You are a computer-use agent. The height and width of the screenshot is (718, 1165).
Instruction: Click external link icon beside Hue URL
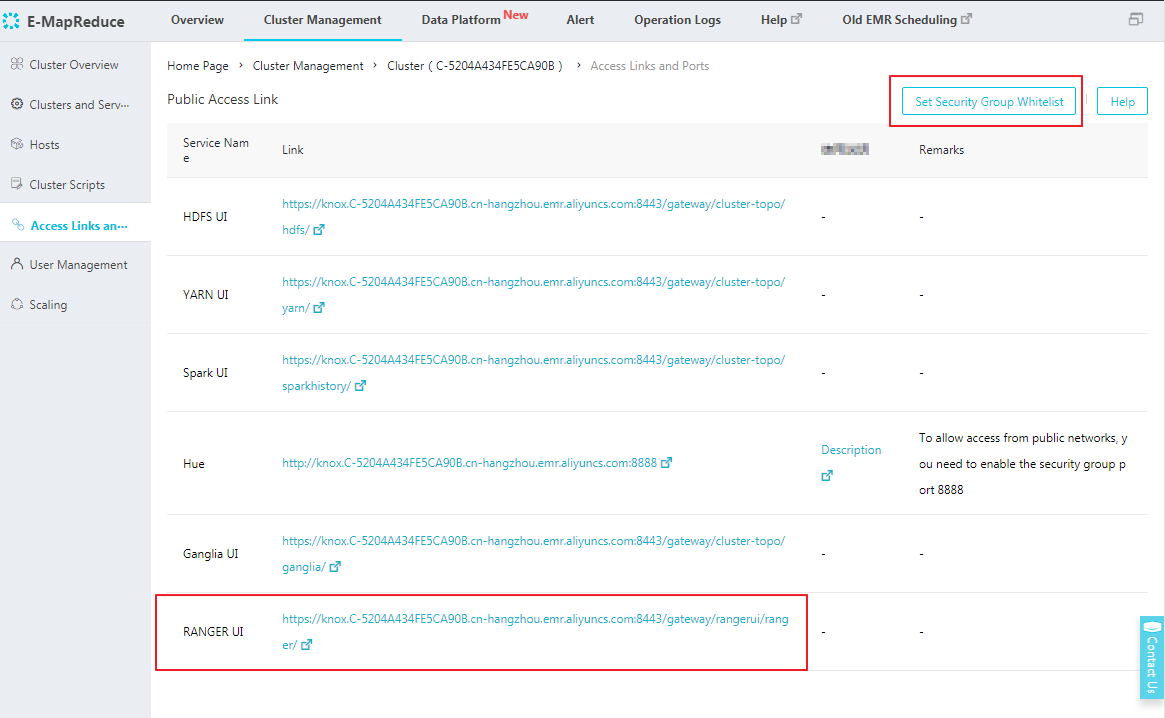pos(667,463)
